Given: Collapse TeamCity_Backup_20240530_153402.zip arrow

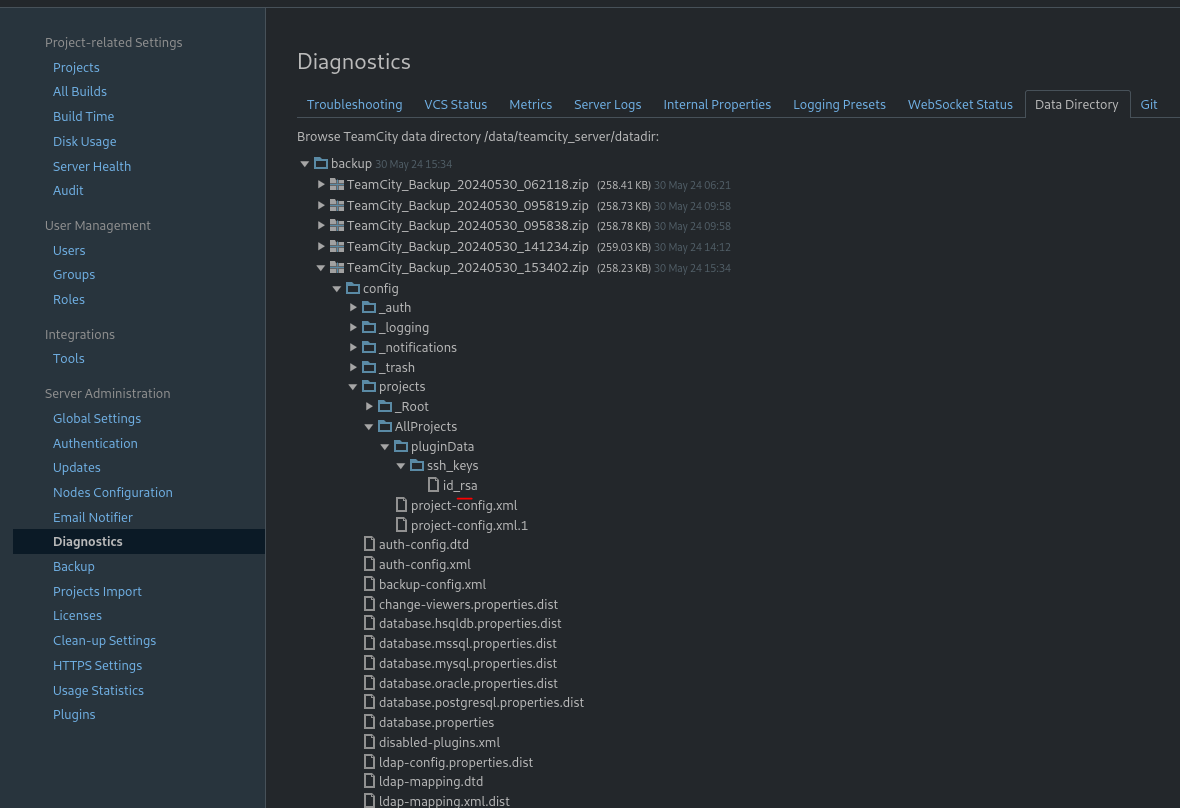Looking at the screenshot, I should [321, 268].
